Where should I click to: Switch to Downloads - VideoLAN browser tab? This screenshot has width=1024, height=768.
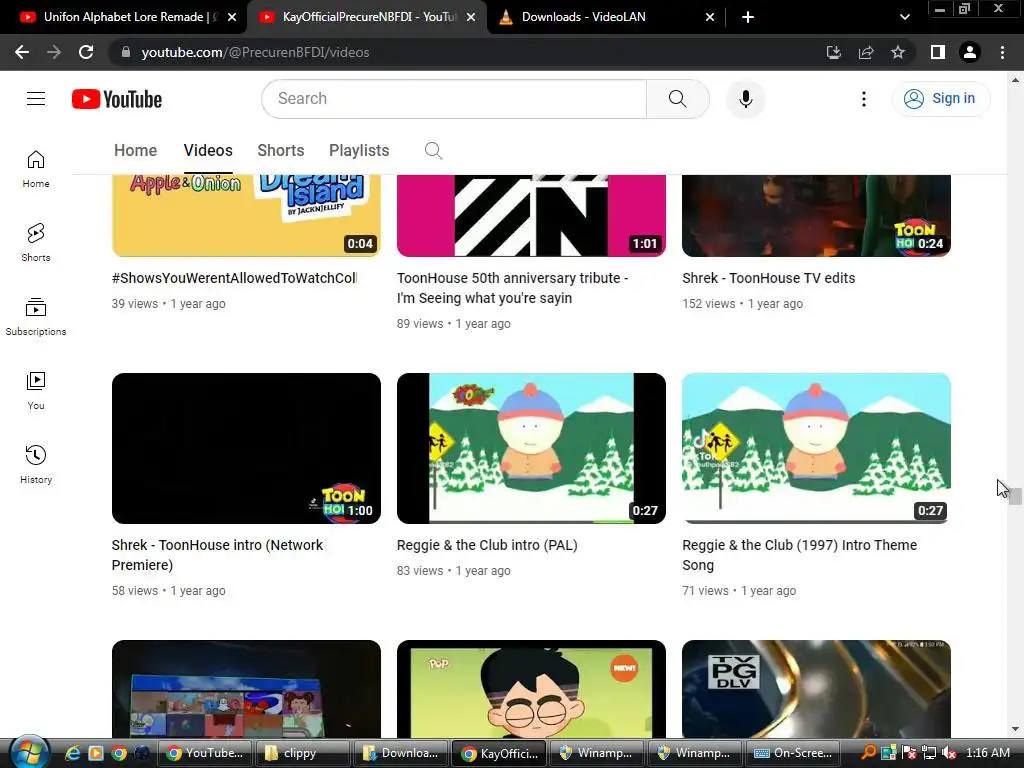(x=583, y=17)
